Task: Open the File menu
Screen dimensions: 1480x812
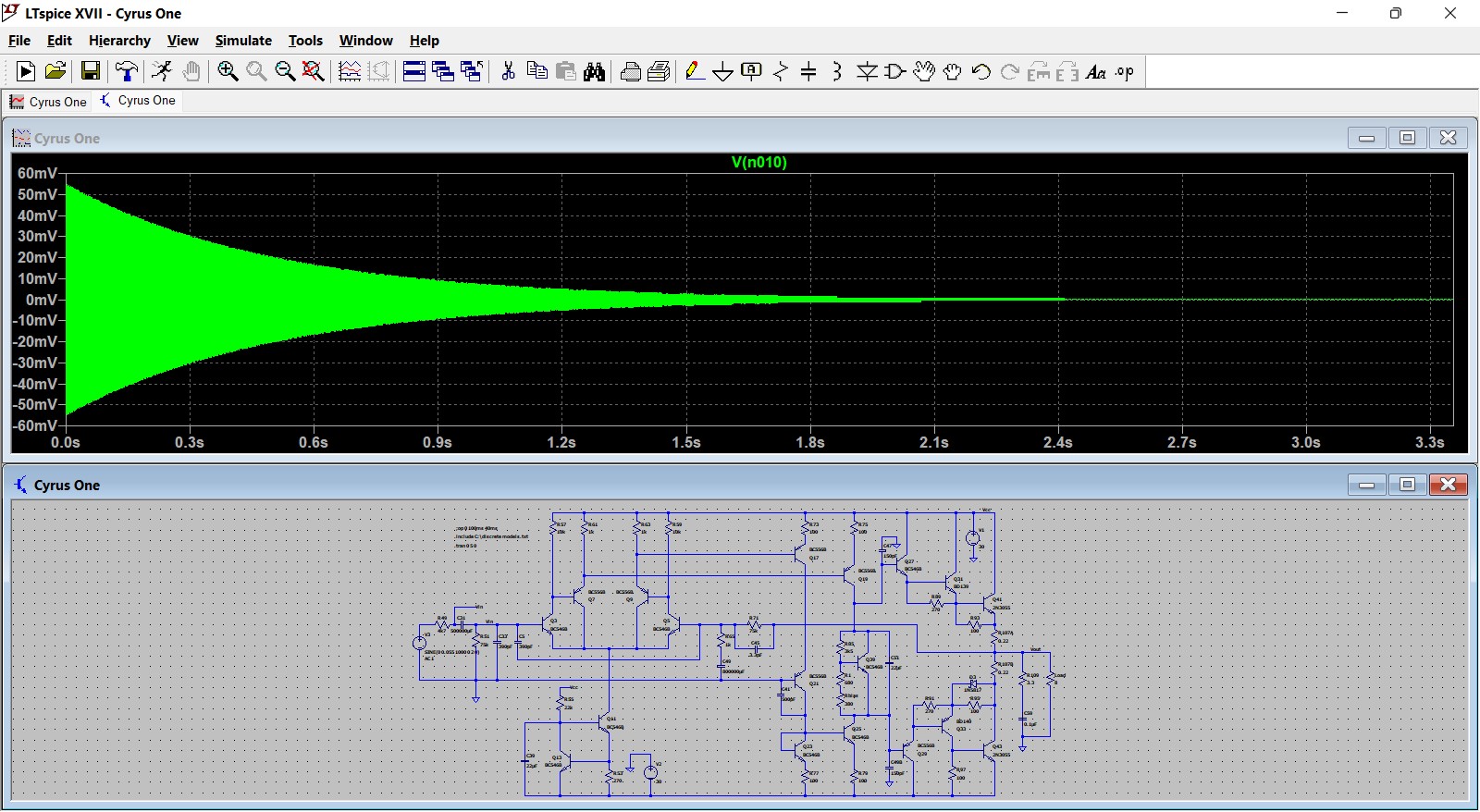Action: click(x=19, y=41)
